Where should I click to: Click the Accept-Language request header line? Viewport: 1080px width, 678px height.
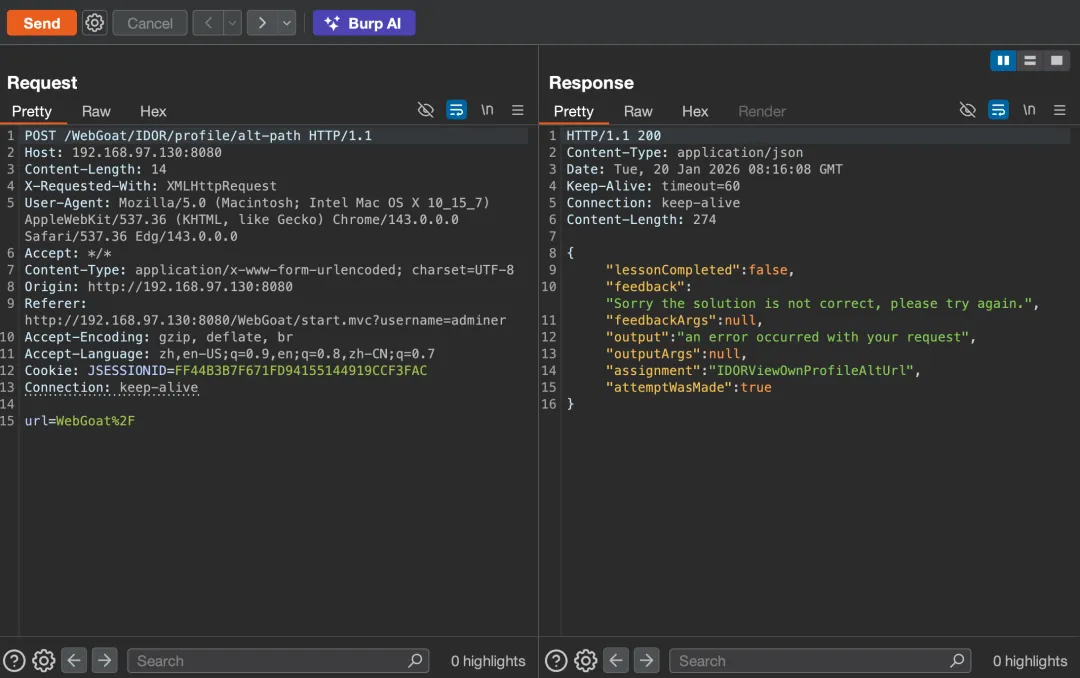click(230, 354)
